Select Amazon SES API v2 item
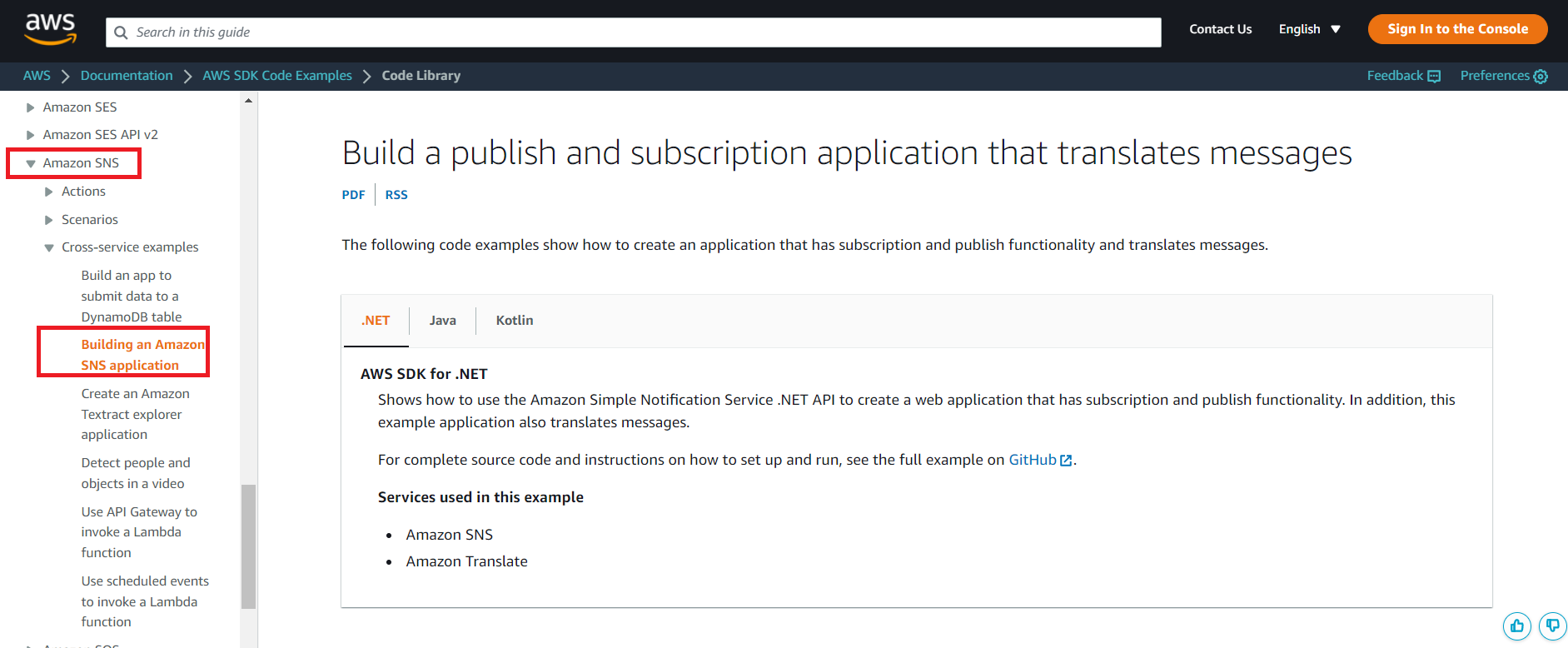 (100, 135)
